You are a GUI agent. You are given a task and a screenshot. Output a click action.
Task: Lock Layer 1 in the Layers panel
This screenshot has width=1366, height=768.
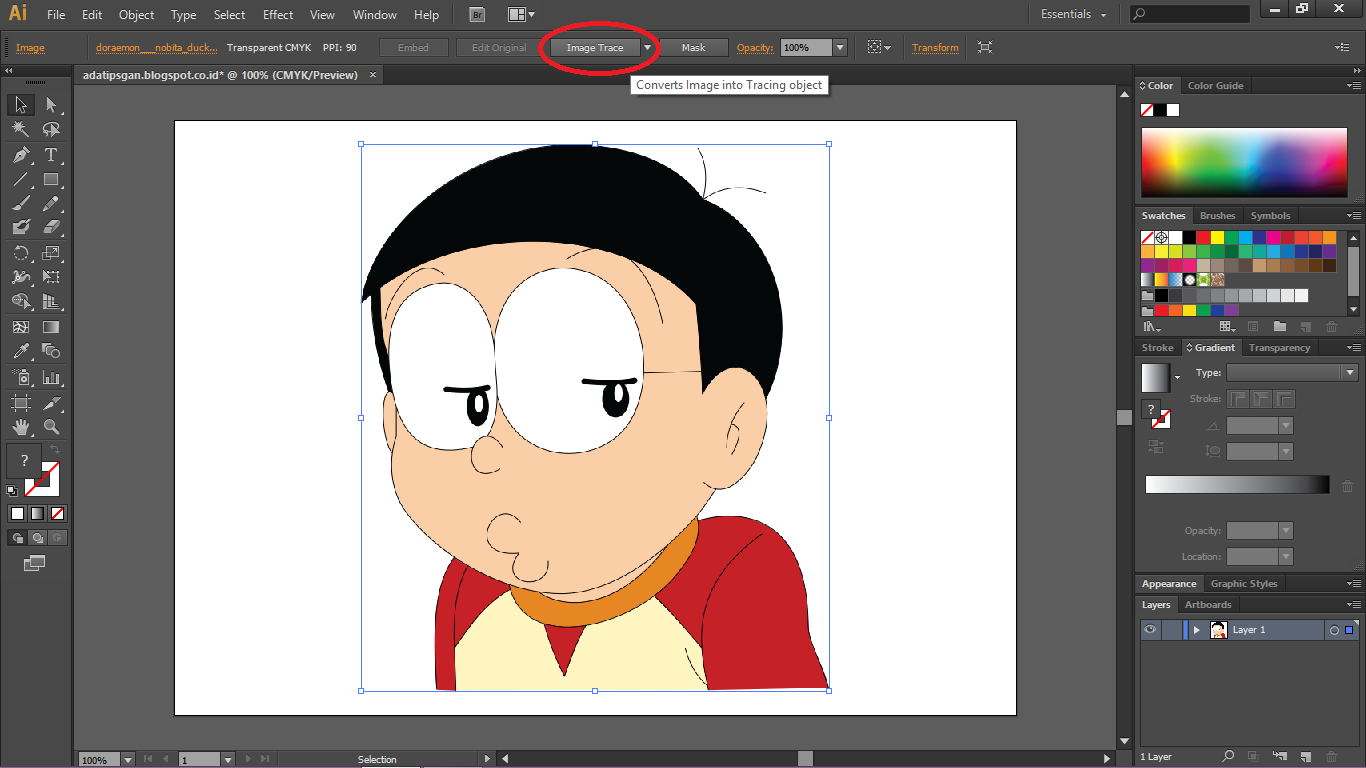tap(1170, 629)
